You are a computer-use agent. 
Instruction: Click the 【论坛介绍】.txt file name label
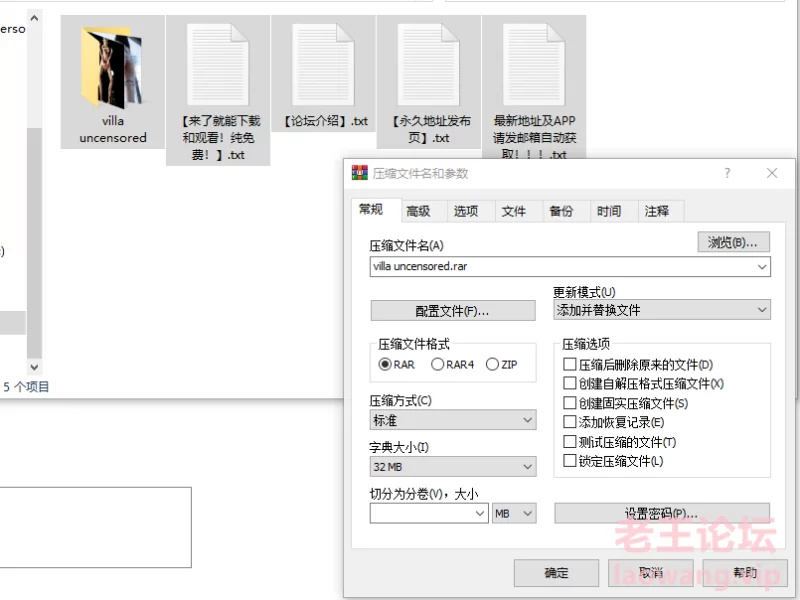click(x=326, y=121)
